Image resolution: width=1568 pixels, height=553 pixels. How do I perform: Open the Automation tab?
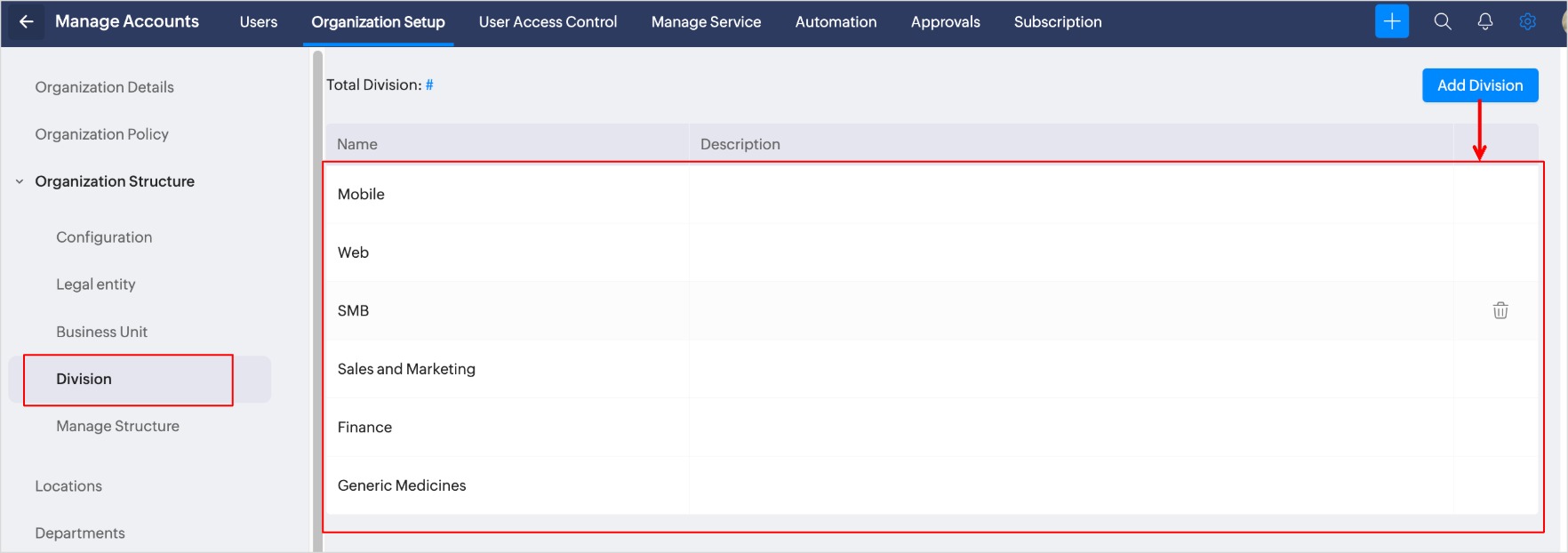click(836, 22)
